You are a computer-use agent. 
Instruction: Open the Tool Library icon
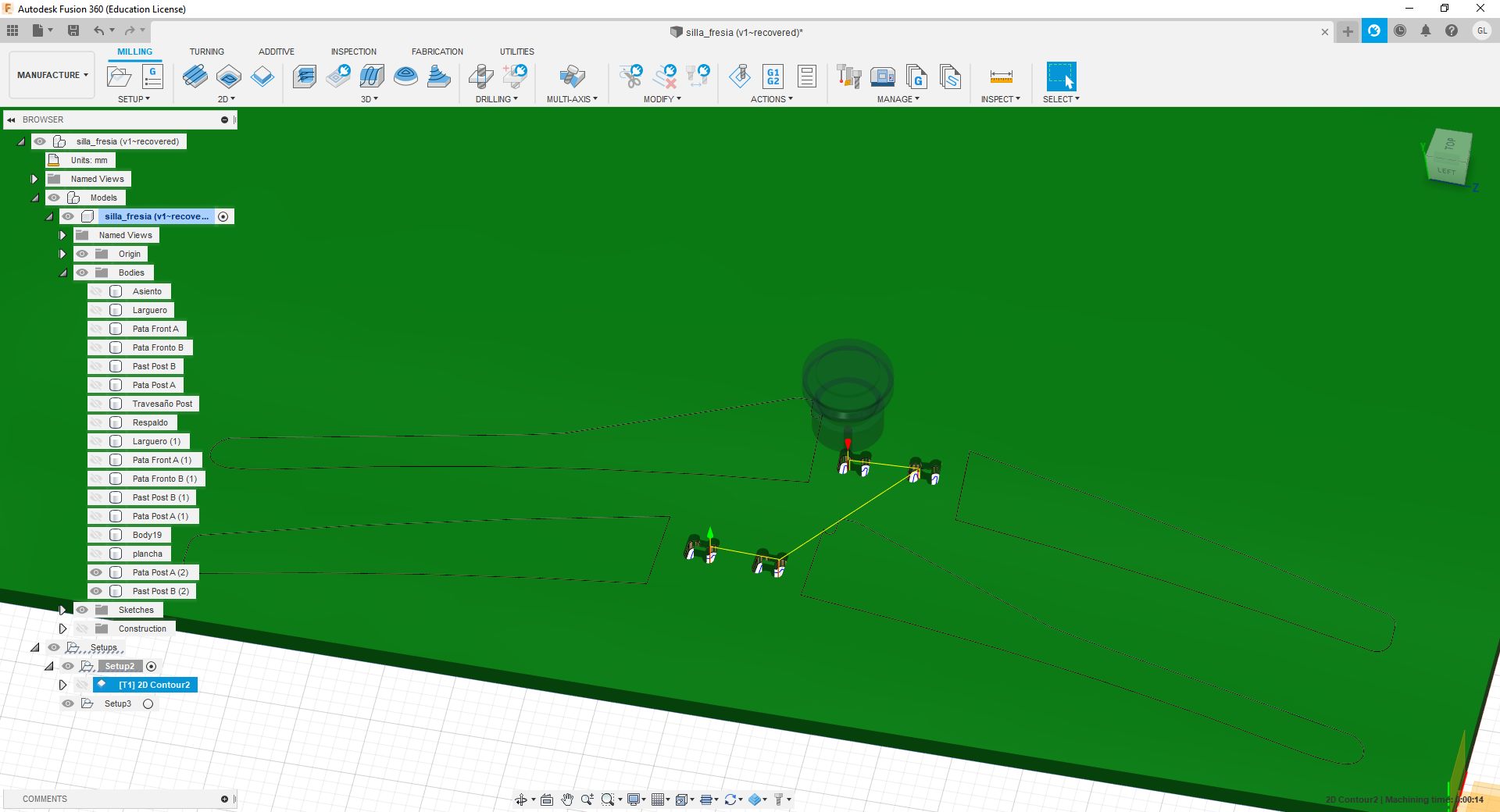pyautogui.click(x=848, y=77)
